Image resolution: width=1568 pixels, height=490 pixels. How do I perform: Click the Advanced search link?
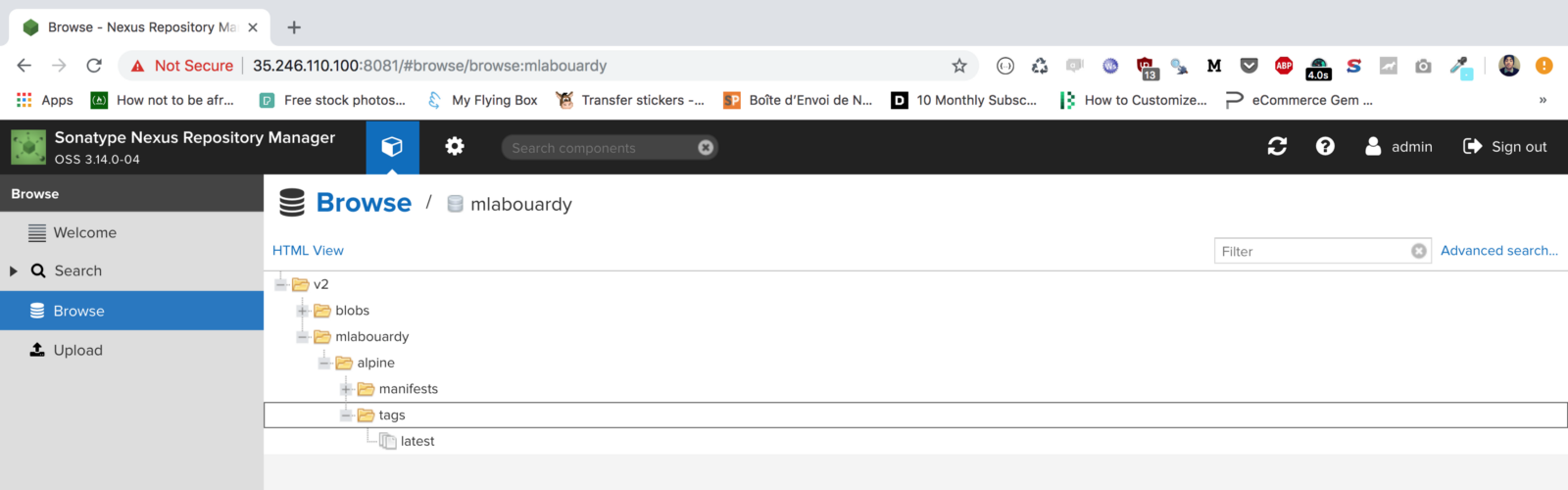click(x=1498, y=251)
